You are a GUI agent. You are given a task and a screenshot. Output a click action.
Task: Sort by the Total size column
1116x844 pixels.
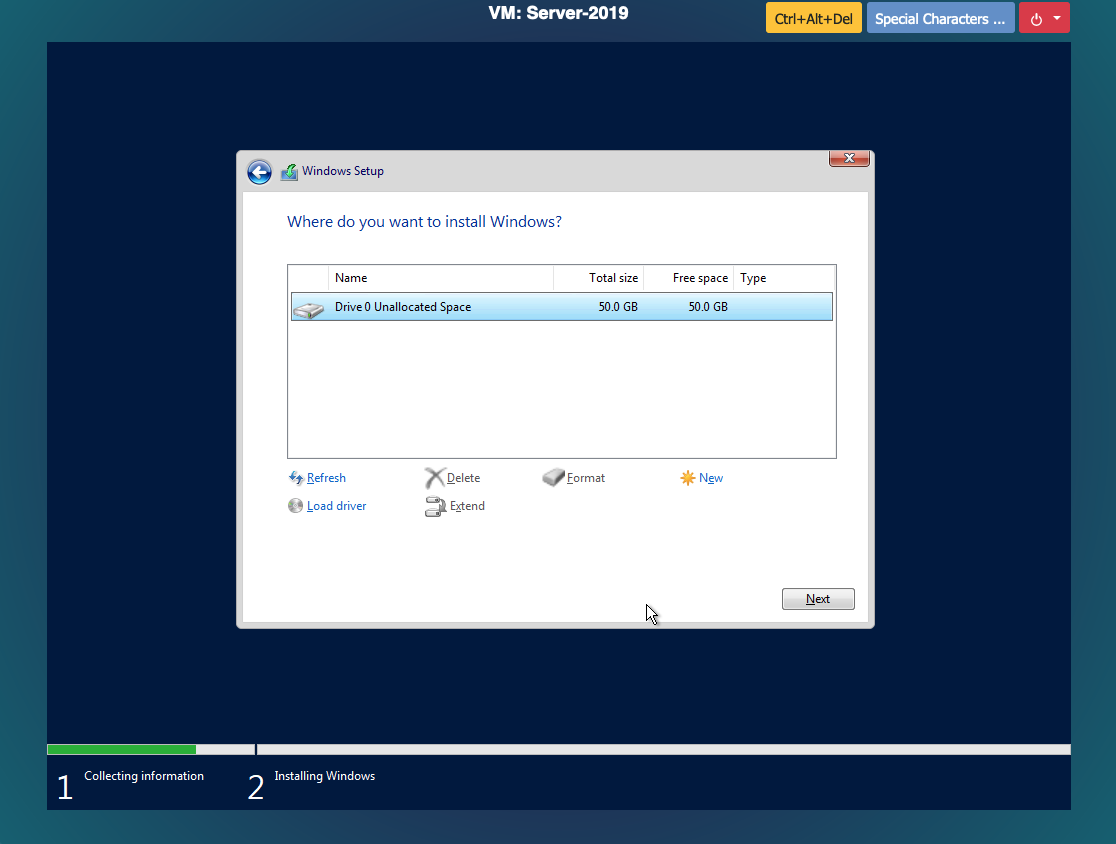(598, 278)
